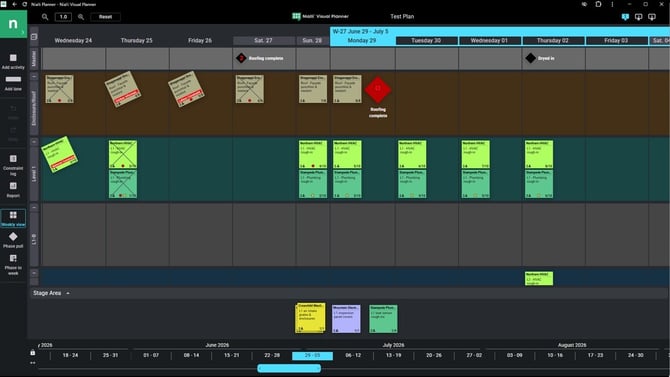Select the Add activity tool

[13, 61]
